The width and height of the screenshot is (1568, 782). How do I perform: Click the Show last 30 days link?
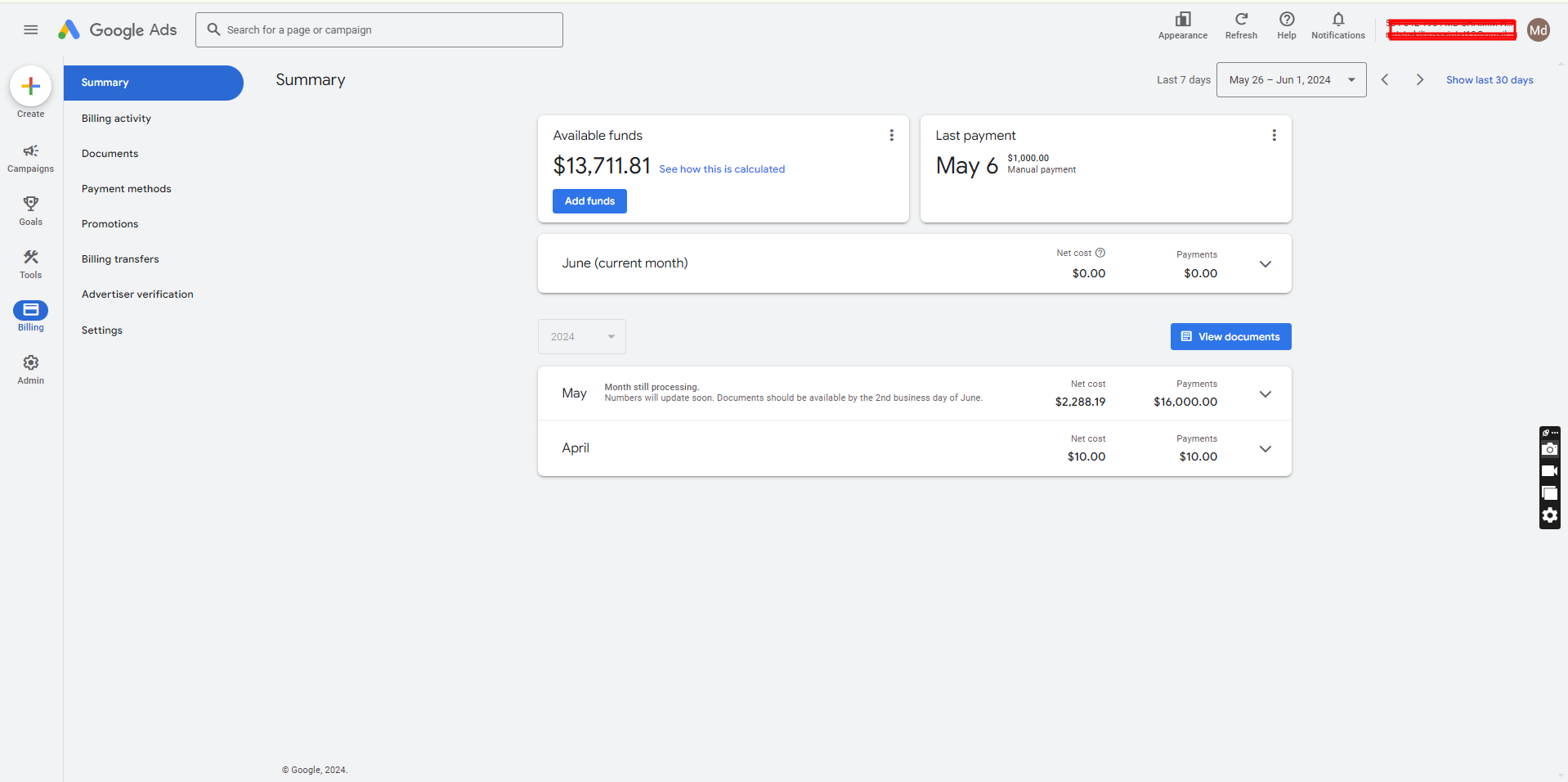click(1489, 80)
